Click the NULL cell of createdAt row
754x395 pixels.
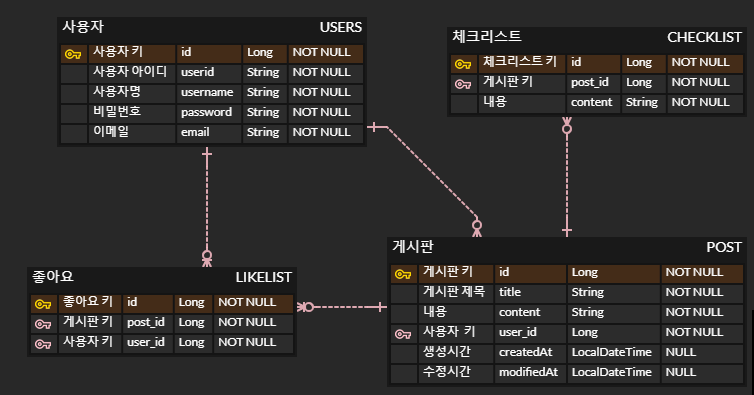(x=702, y=354)
